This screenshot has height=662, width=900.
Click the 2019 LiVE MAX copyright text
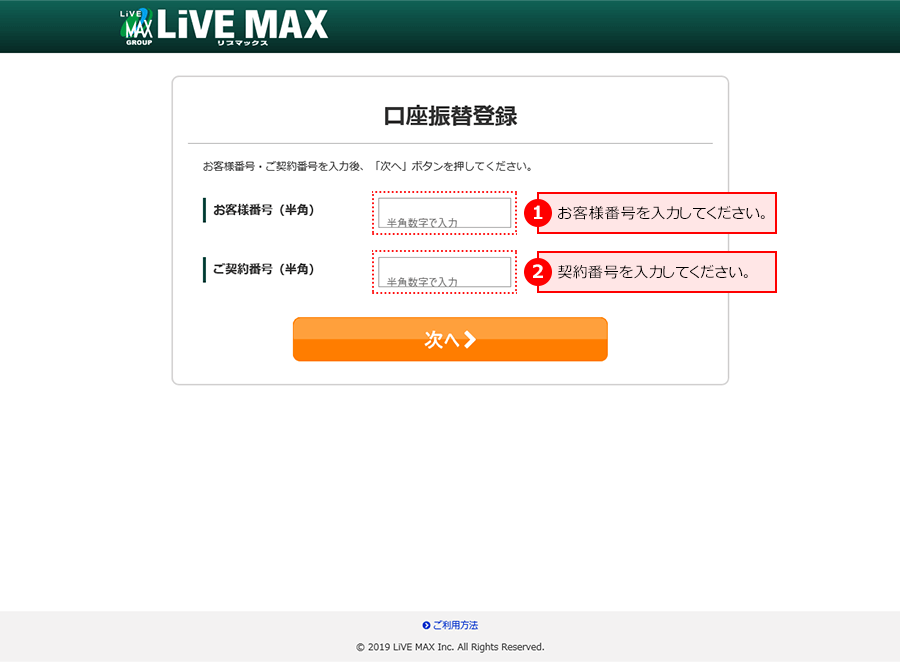click(x=450, y=647)
